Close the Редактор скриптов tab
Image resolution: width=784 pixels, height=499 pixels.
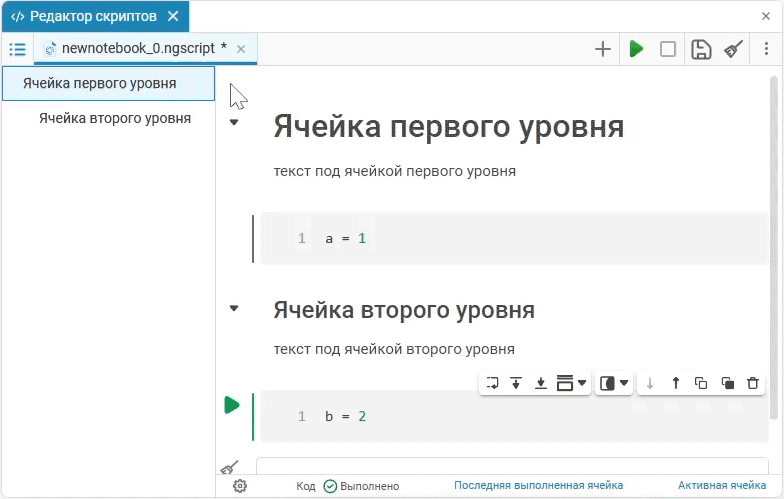[173, 16]
